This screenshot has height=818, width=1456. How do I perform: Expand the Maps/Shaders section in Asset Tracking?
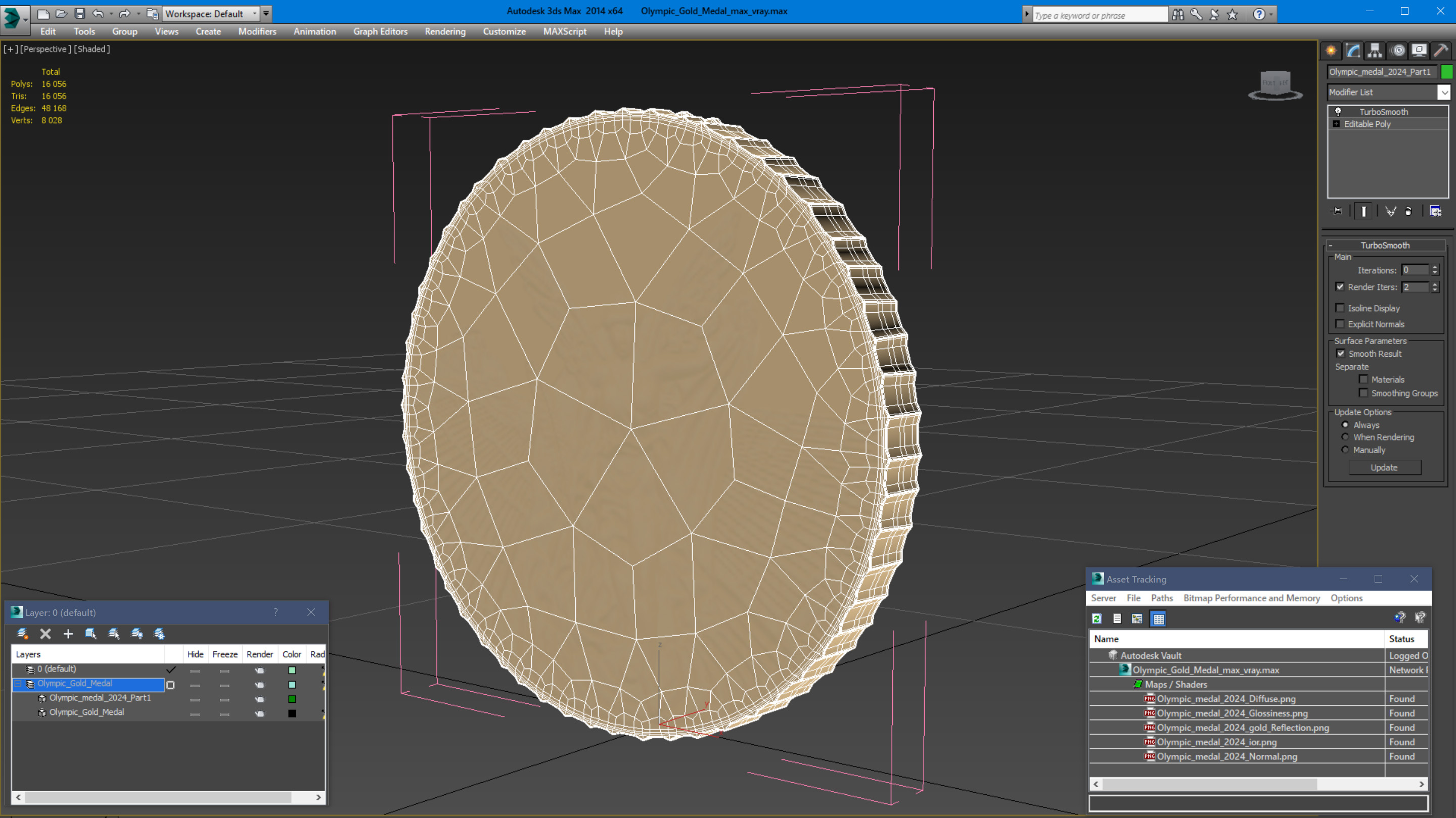click(1174, 684)
